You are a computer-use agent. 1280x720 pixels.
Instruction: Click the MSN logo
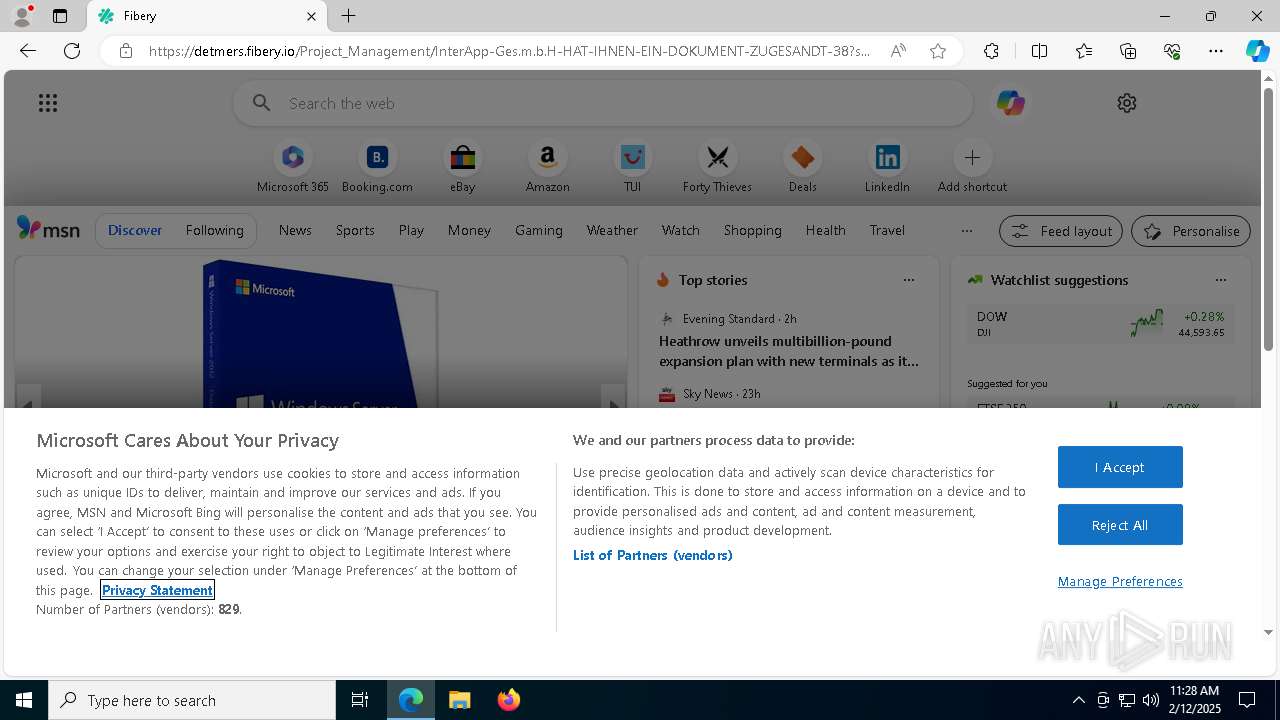[x=48, y=229]
